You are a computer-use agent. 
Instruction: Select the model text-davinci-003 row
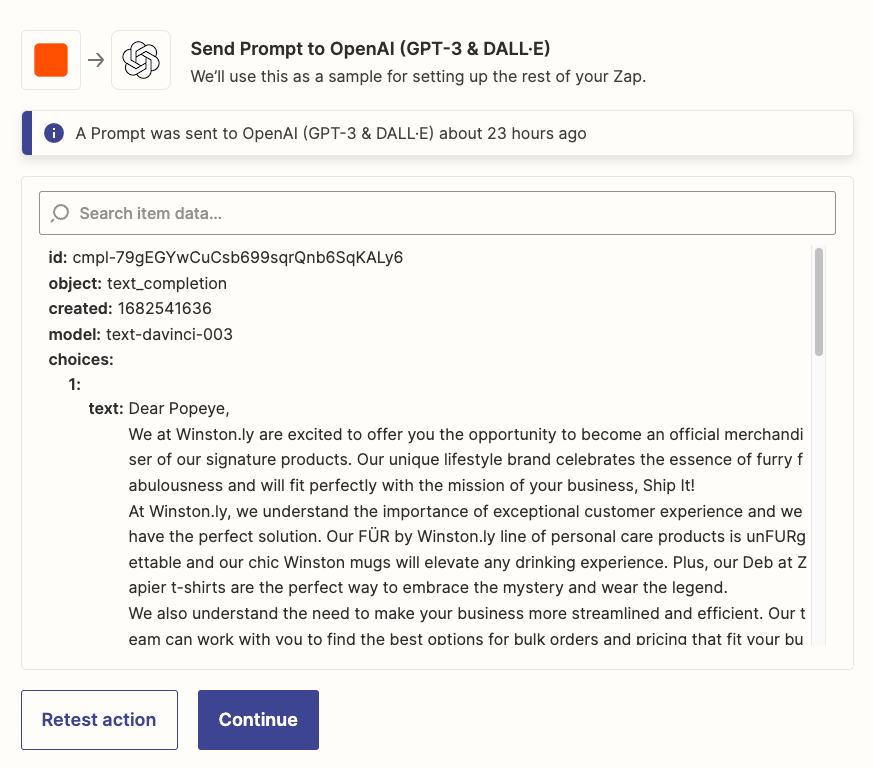[x=140, y=334]
